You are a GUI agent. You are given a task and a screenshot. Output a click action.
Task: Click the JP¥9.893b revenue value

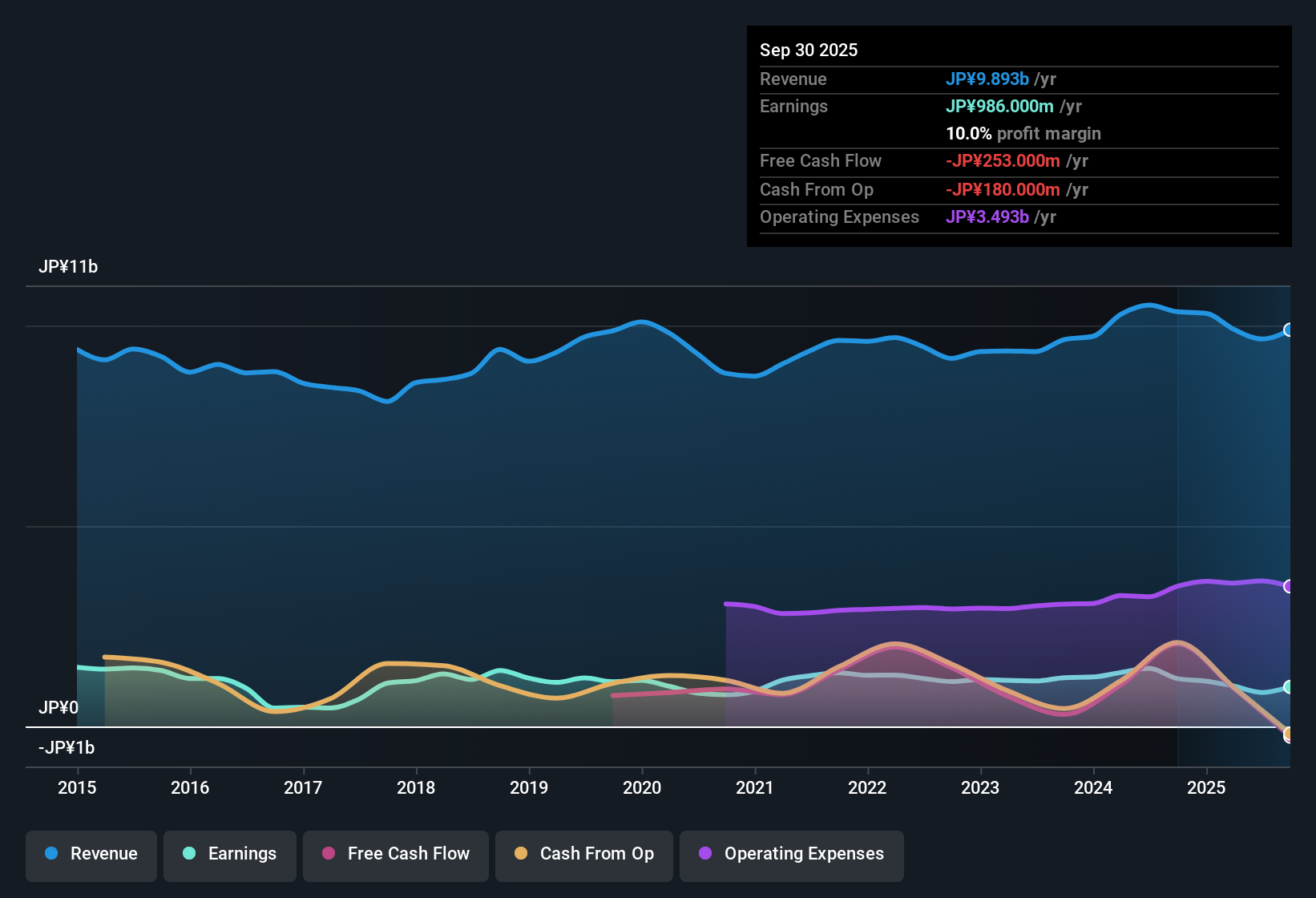[x=987, y=79]
